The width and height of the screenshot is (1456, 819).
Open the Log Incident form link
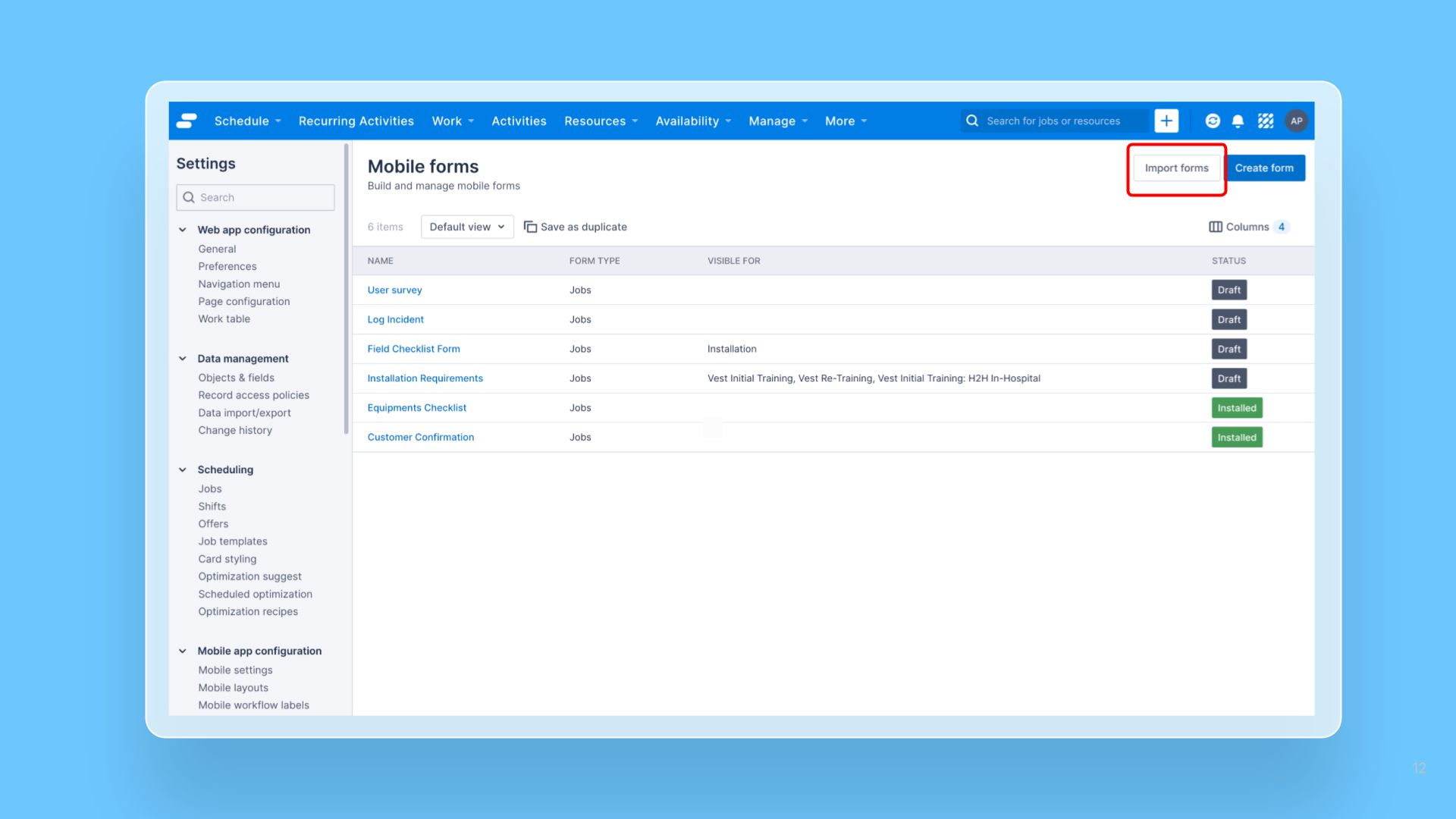point(395,319)
